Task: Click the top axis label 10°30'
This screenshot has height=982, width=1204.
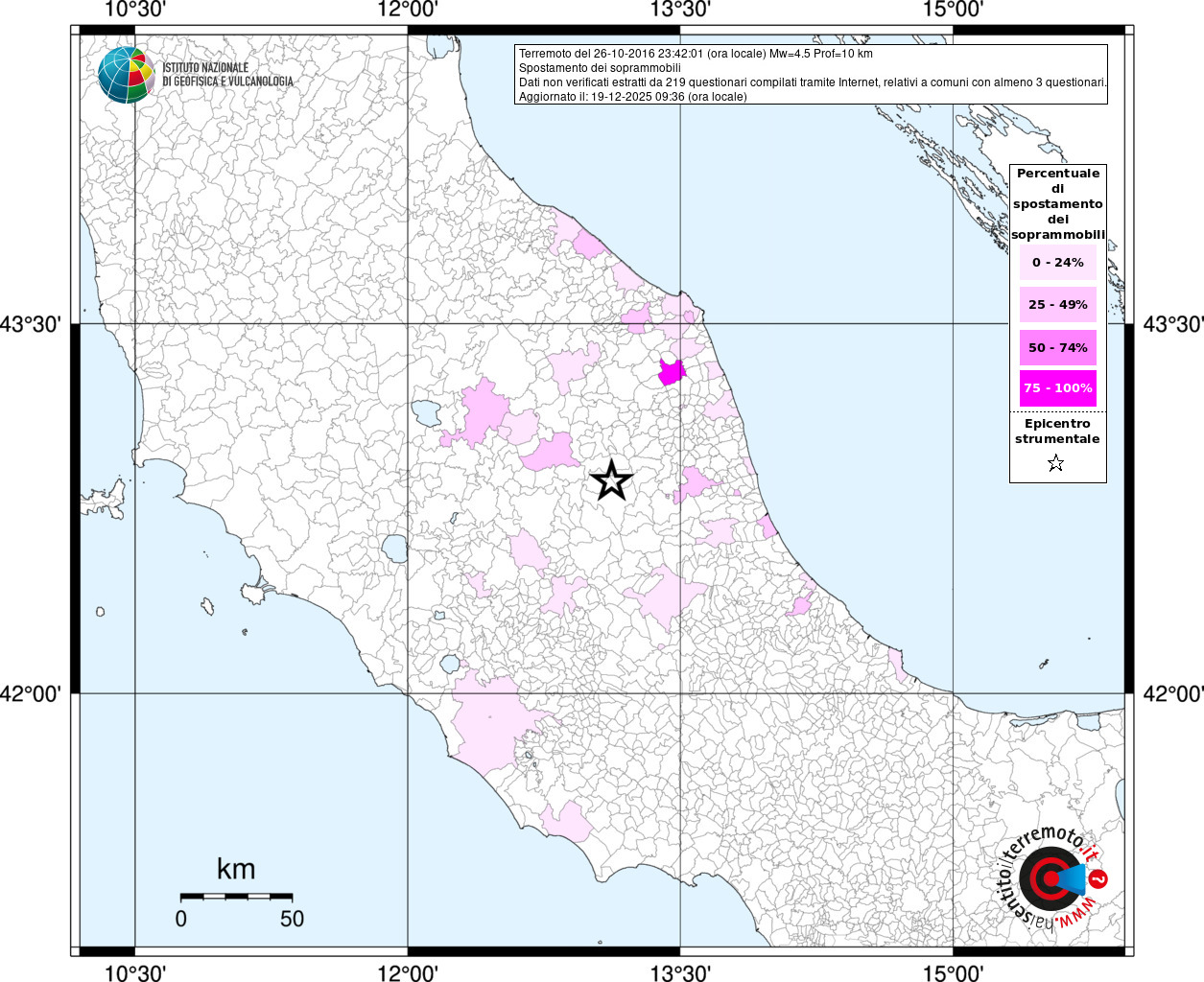Action: click(135, 10)
